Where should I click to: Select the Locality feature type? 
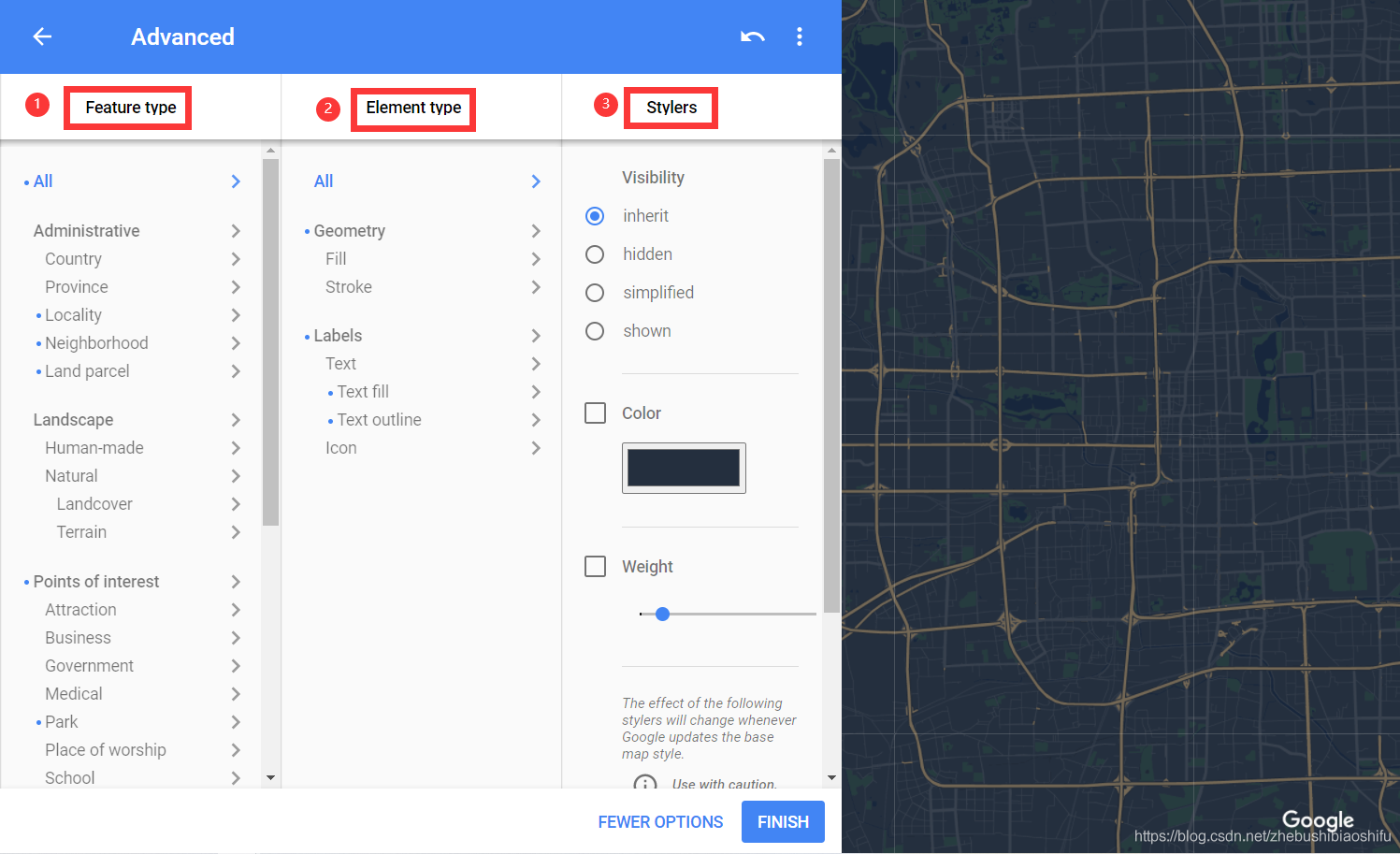coord(73,315)
